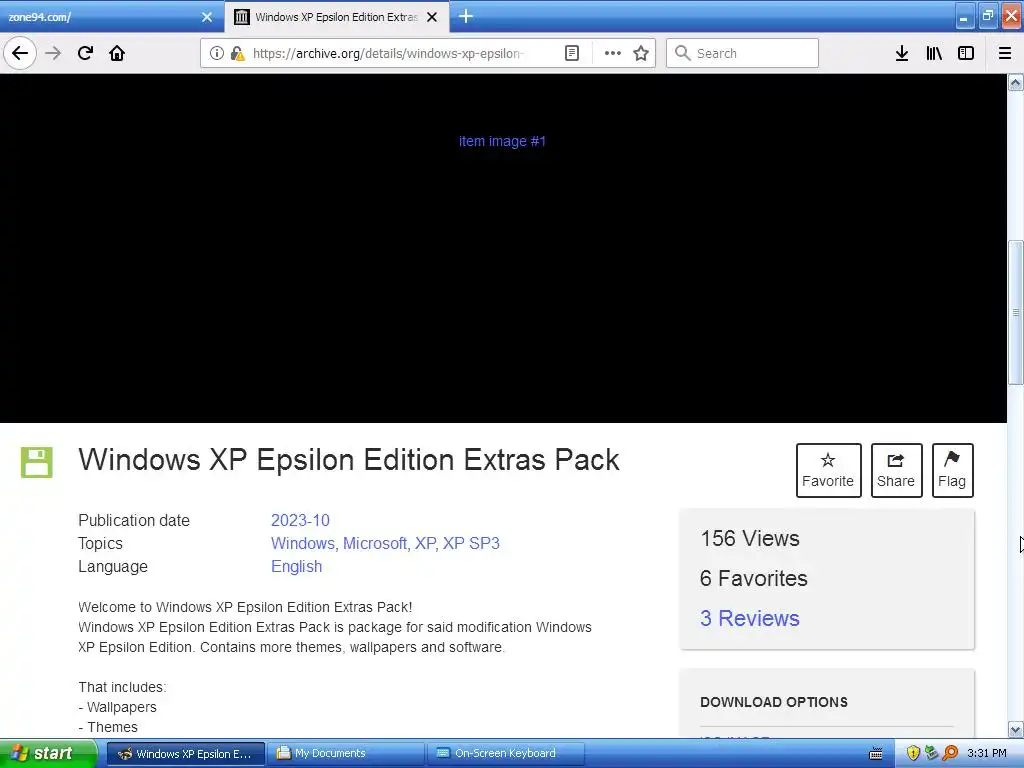The width and height of the screenshot is (1024, 768).
Task: Open the Firefox hamburger menu
Action: pyautogui.click(x=1005, y=53)
